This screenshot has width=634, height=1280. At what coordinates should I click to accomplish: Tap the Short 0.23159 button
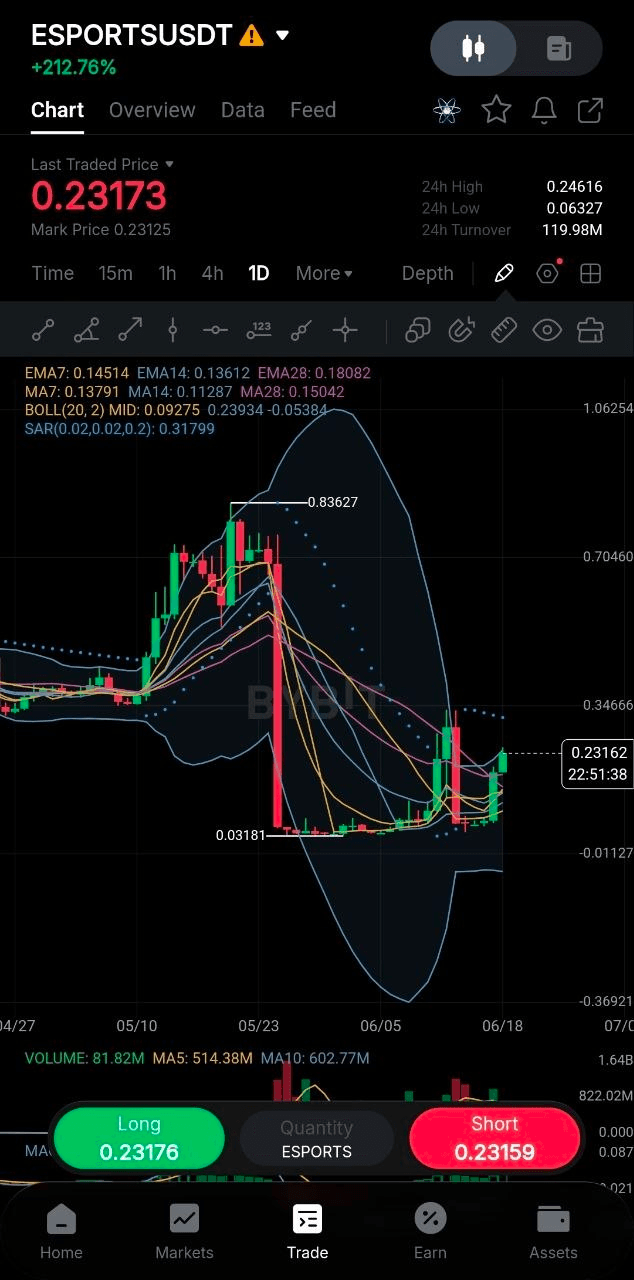[x=495, y=1139]
